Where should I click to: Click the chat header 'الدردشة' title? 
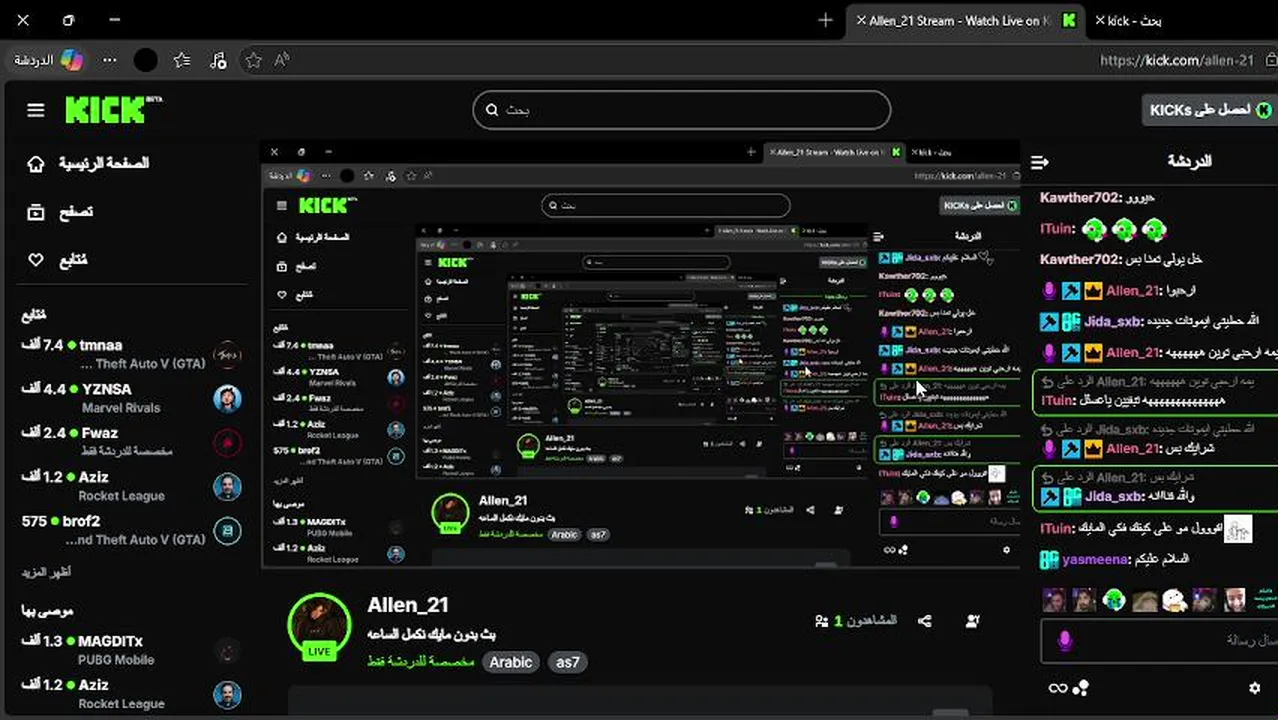(x=1189, y=161)
